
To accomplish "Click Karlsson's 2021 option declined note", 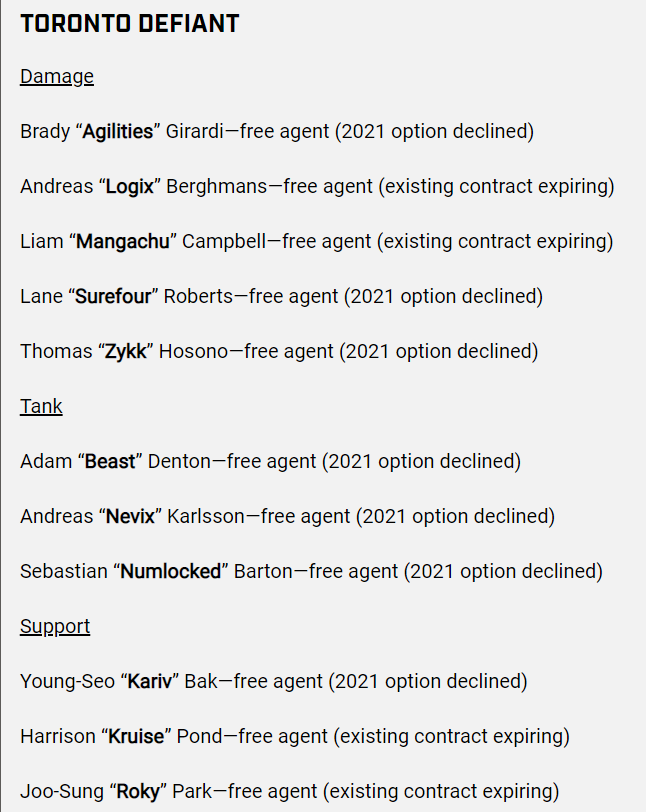I will 455,516.
